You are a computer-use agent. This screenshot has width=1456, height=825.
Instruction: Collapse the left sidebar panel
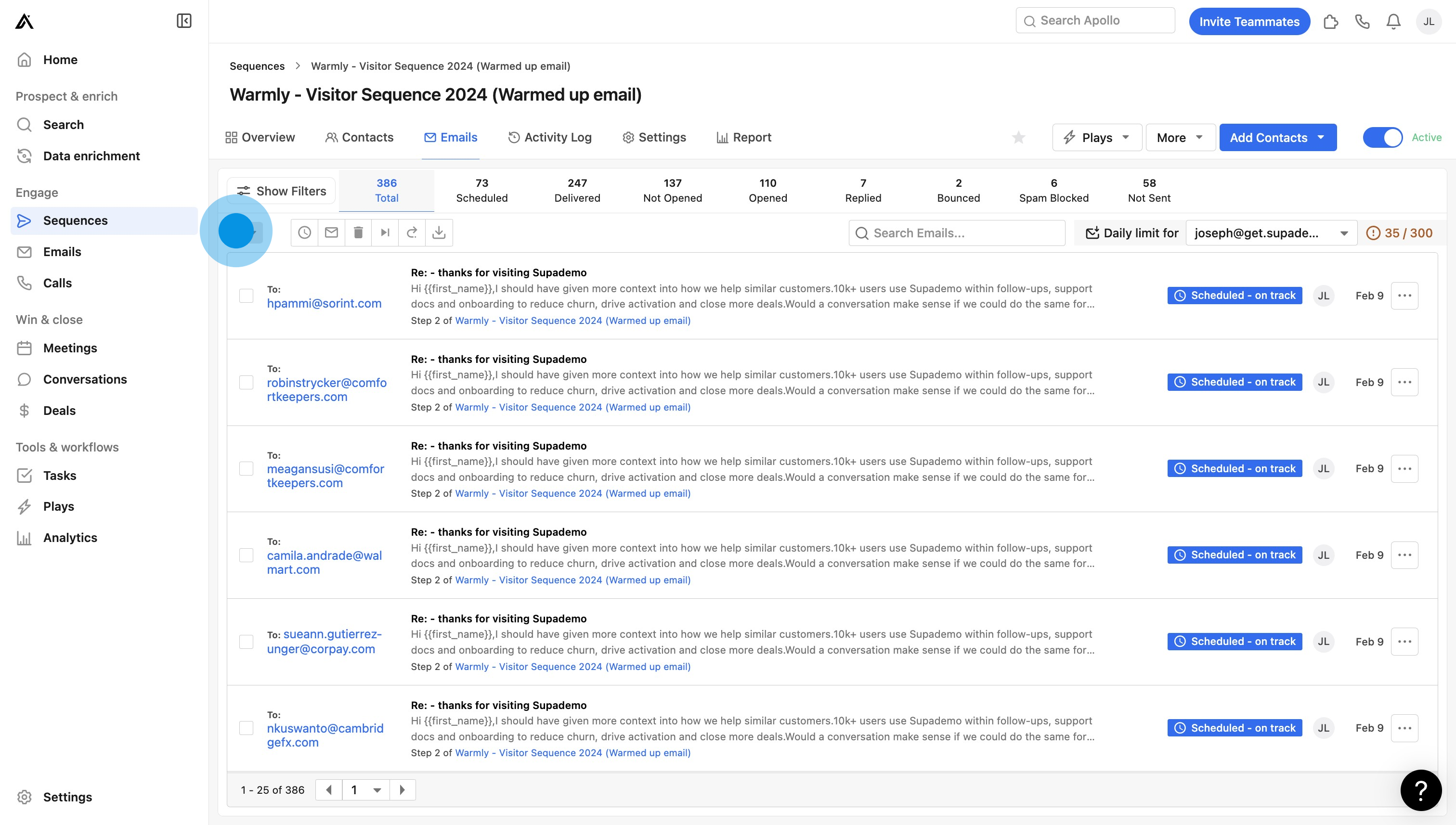coord(183,21)
